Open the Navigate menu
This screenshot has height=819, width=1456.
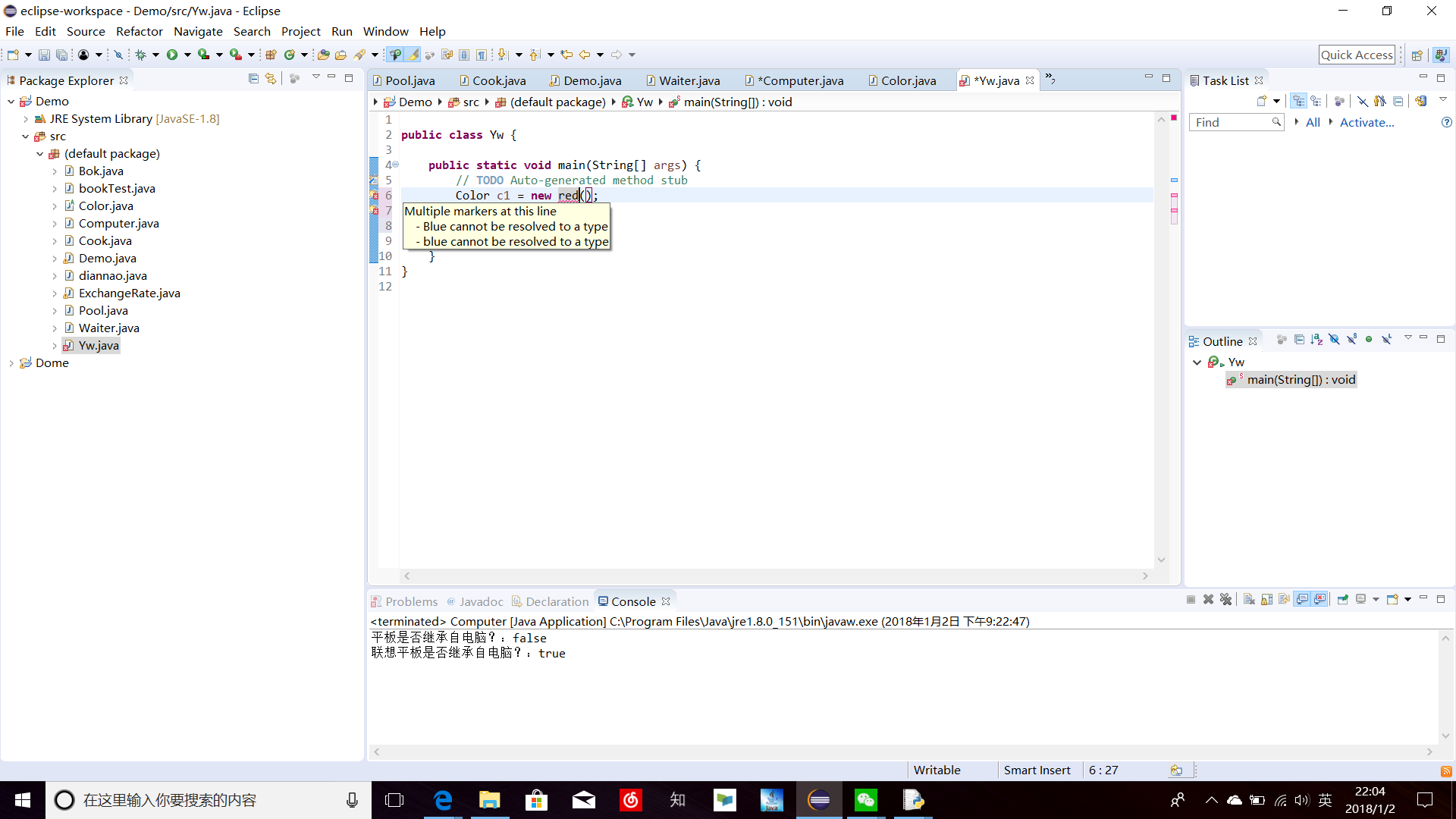pos(198,31)
